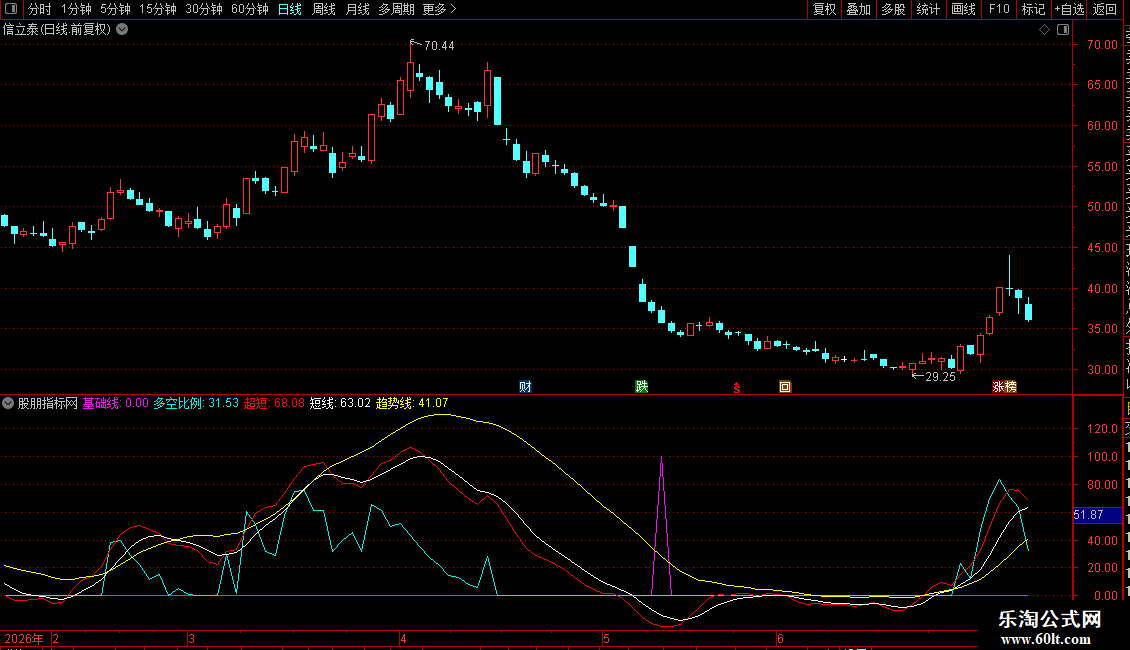
Task: Open the 画线 drawing tools
Action: [964, 9]
